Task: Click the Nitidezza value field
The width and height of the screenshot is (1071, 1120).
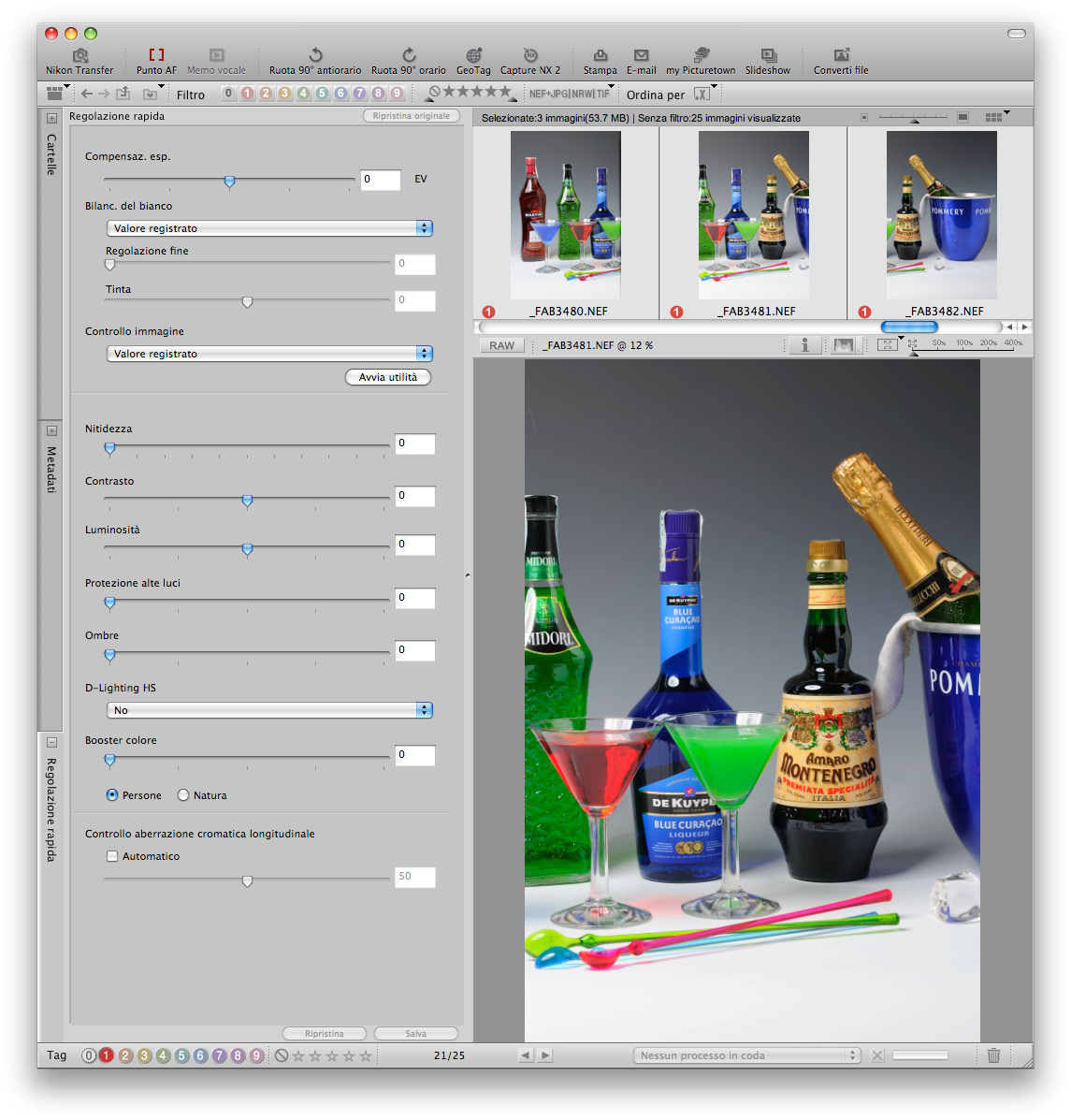Action: (x=414, y=444)
